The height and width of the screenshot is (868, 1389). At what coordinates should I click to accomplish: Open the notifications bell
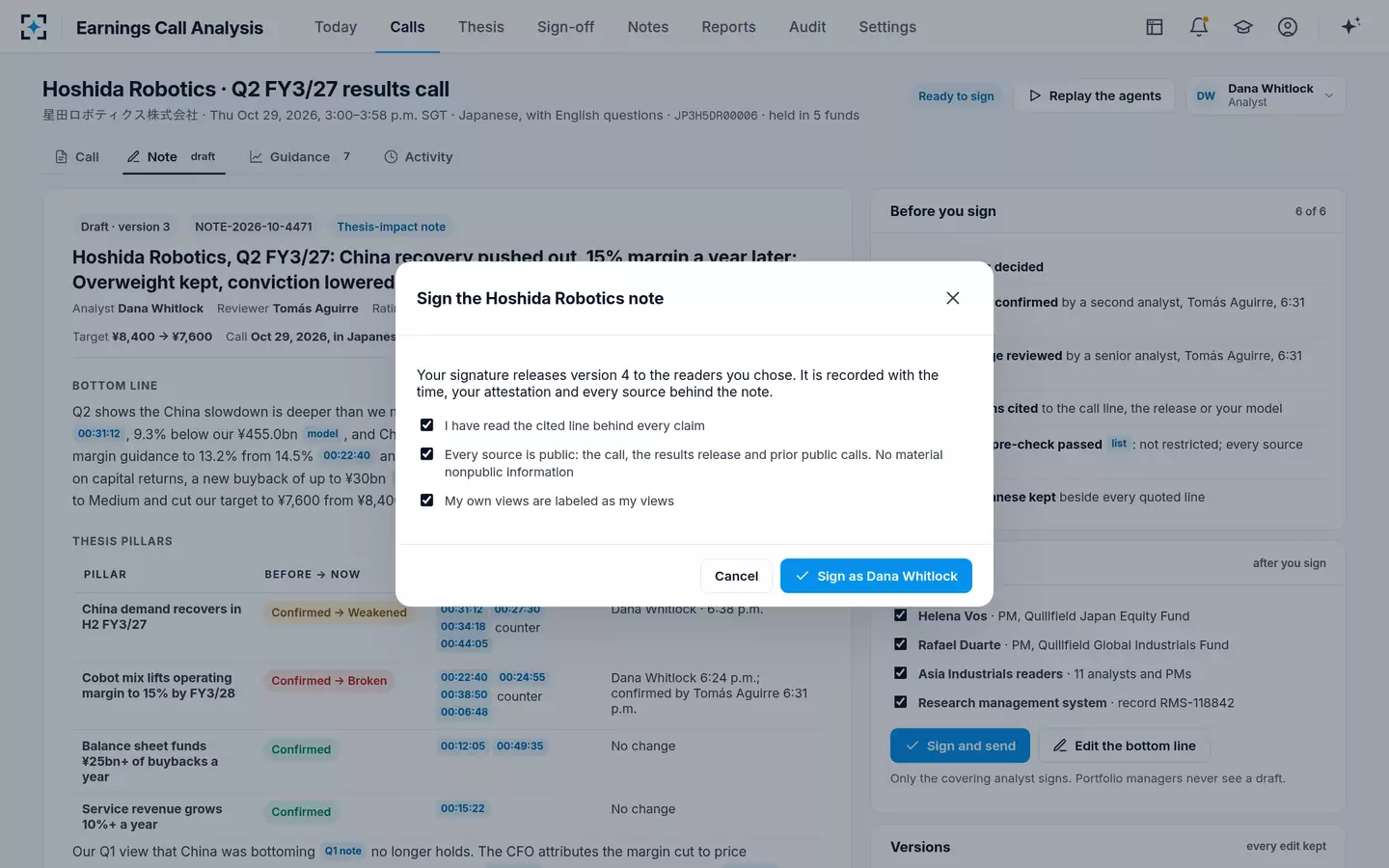pyautogui.click(x=1199, y=27)
